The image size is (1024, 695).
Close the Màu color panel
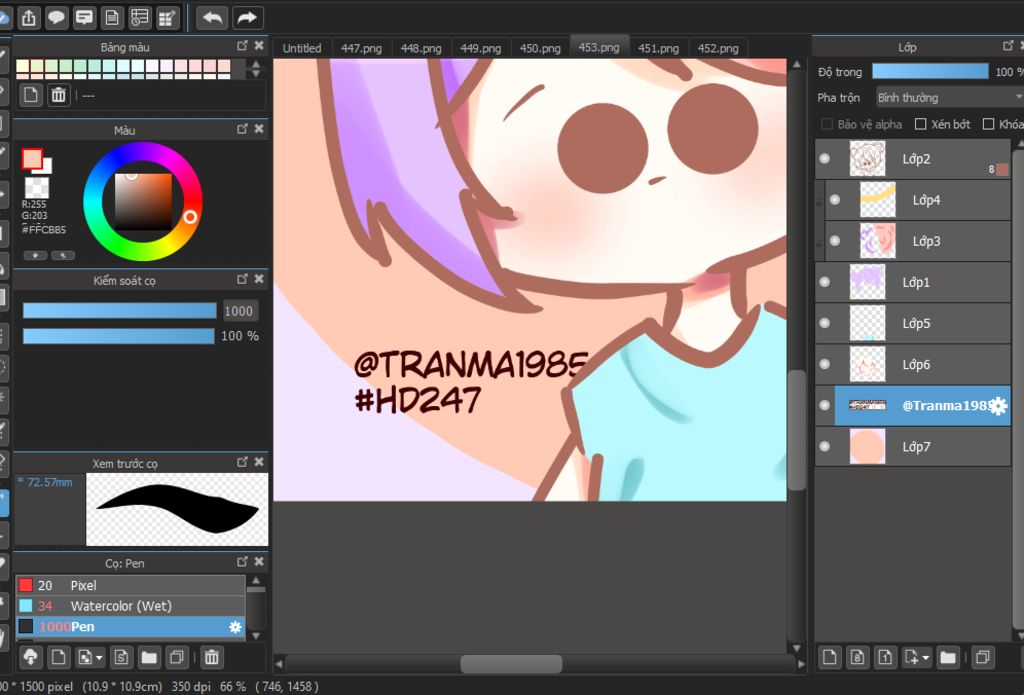pyautogui.click(x=259, y=129)
